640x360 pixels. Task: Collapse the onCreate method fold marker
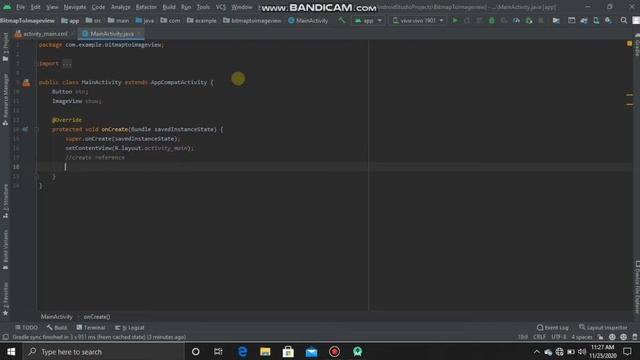point(36,129)
